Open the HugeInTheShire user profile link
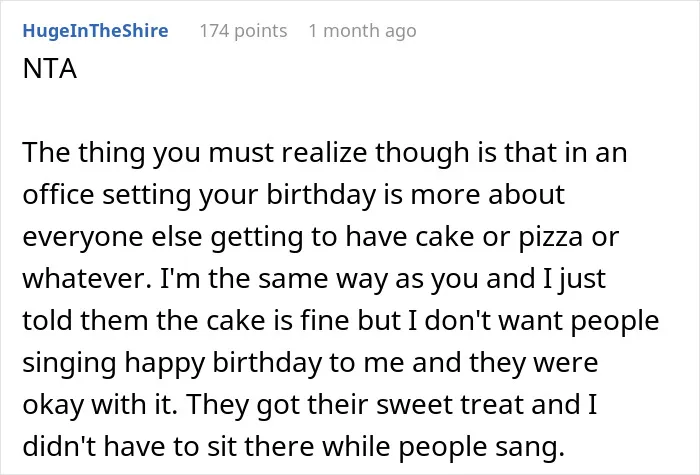Image resolution: width=700 pixels, height=475 pixels. [95, 31]
